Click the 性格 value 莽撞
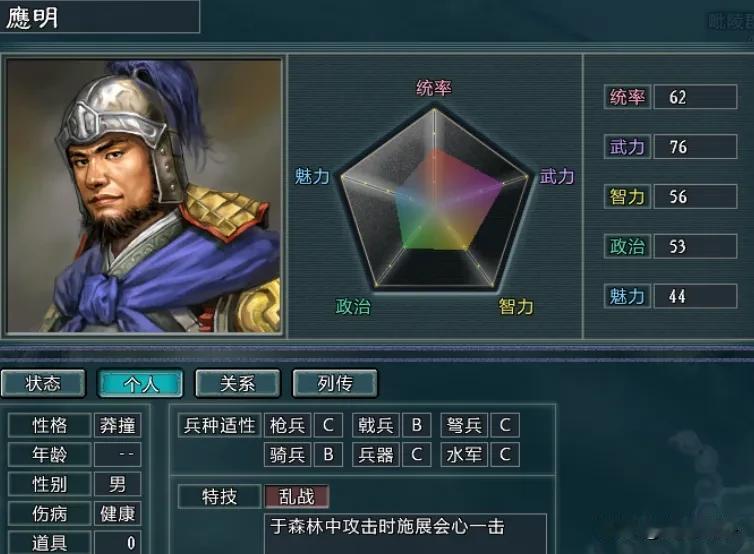754x554 pixels. [x=117, y=425]
